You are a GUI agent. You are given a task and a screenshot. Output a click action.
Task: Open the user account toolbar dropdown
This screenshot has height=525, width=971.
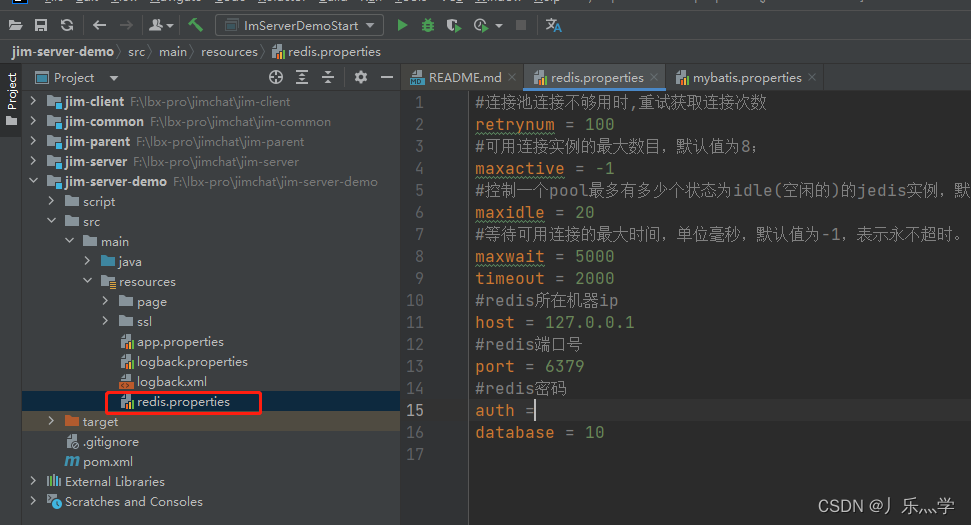pyautogui.click(x=161, y=25)
